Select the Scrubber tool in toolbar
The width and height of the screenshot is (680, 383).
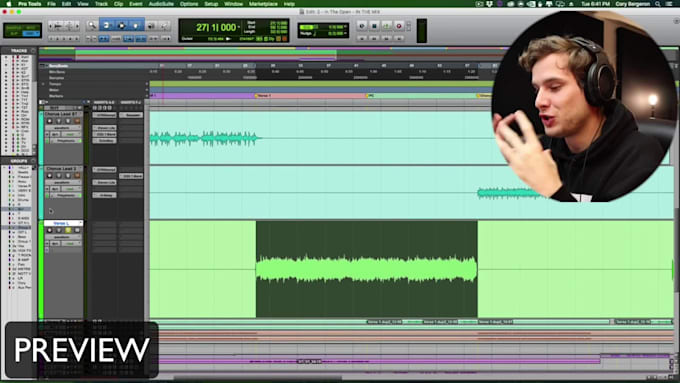coord(151,26)
